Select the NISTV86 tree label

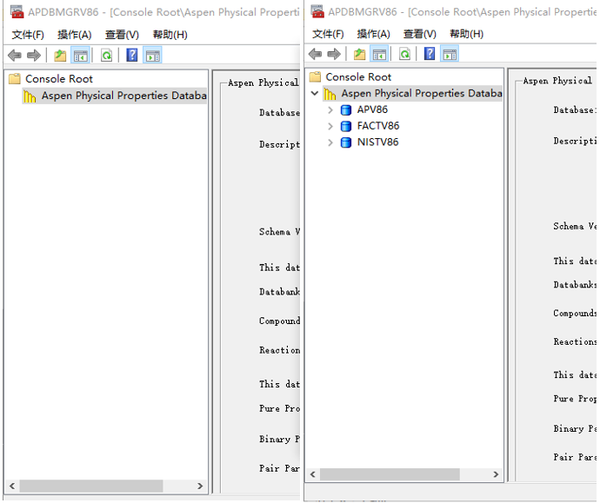(378, 142)
